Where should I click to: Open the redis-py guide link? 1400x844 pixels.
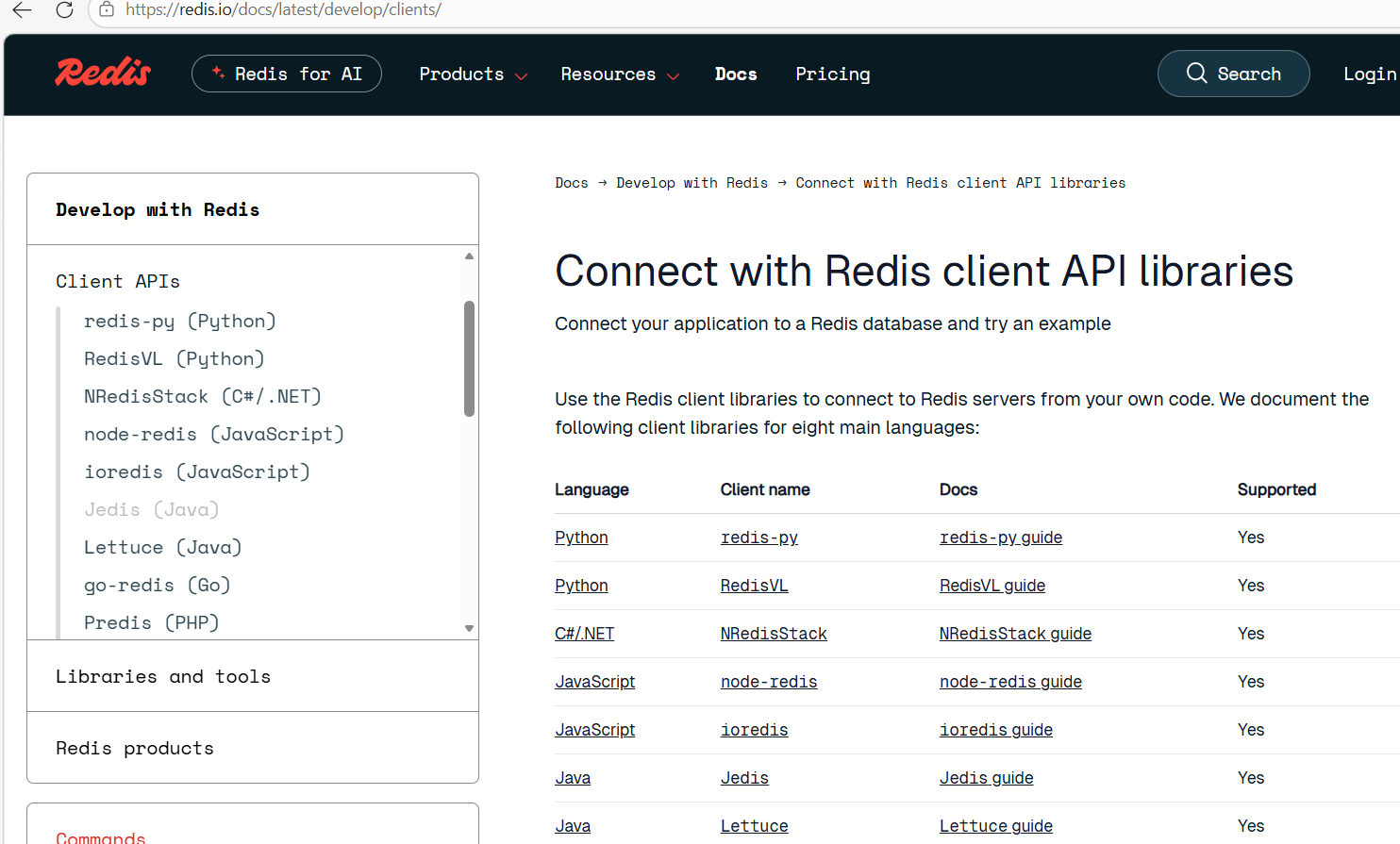(1001, 538)
